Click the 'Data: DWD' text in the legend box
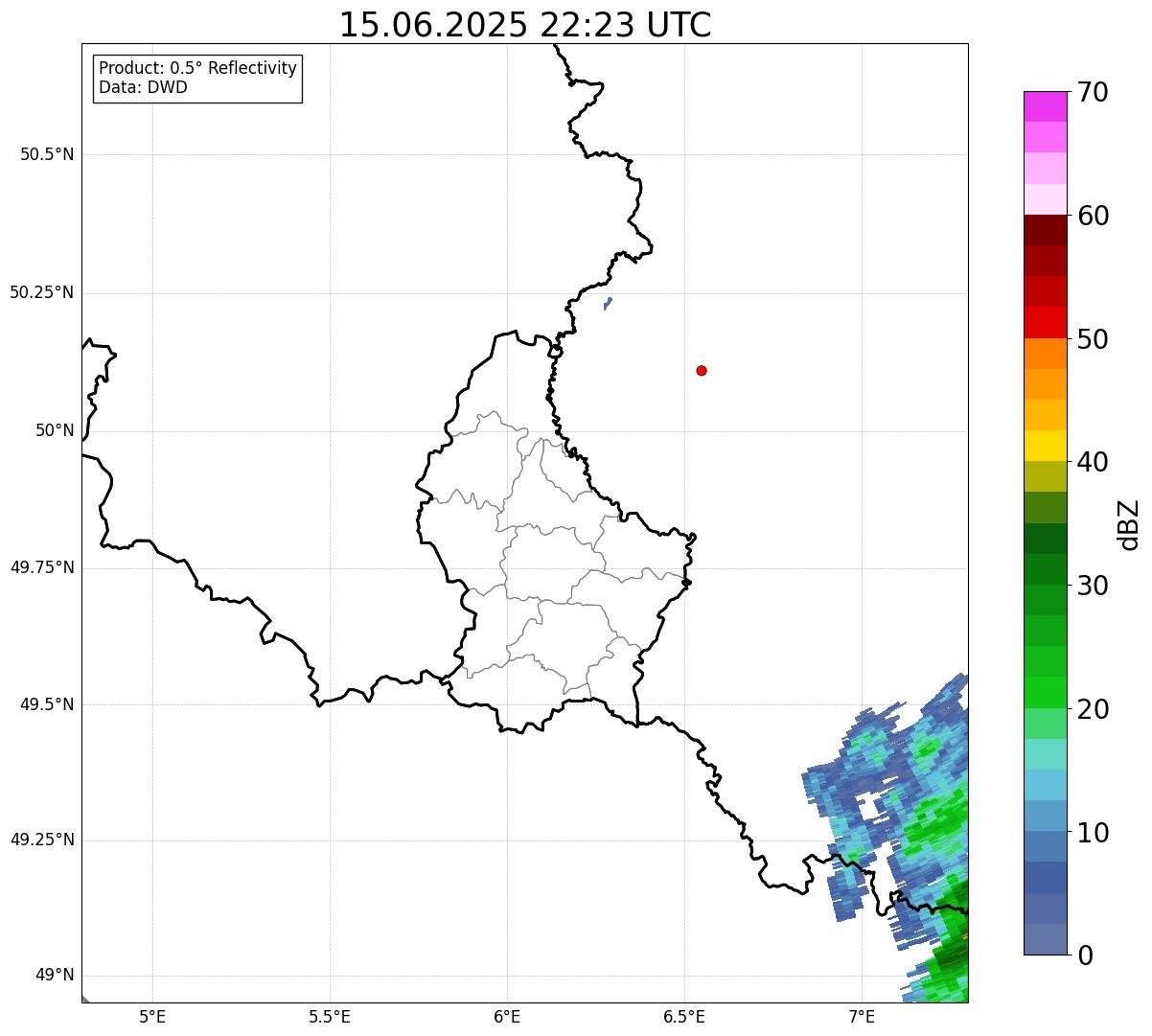This screenshot has width=1152, height=1036. [143, 87]
